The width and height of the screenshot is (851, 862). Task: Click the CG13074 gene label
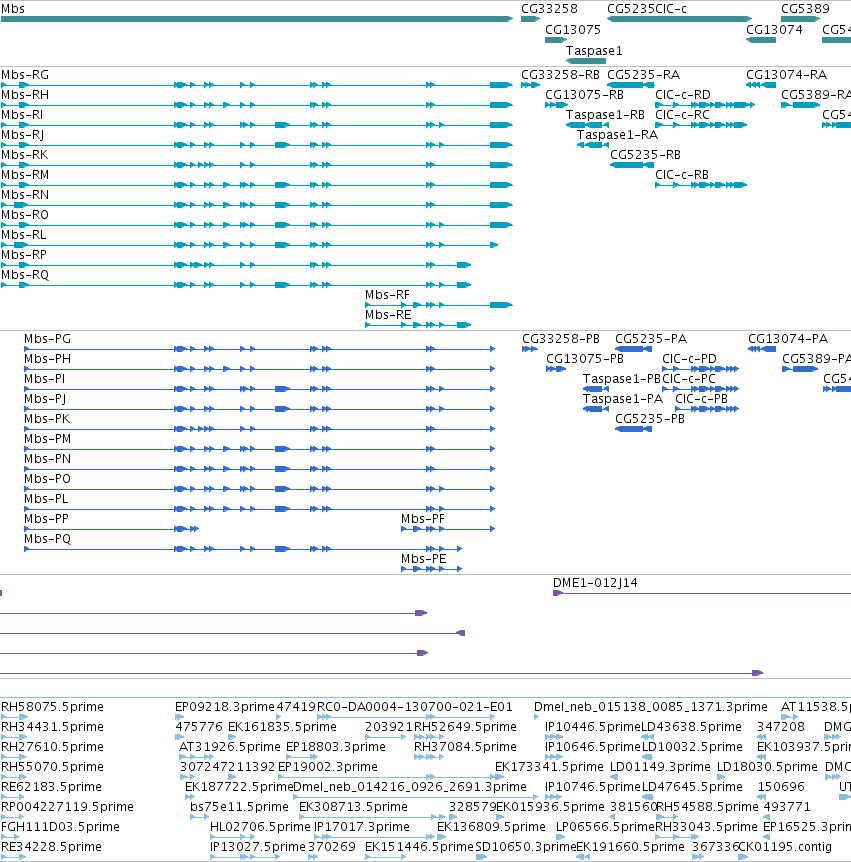point(774,30)
